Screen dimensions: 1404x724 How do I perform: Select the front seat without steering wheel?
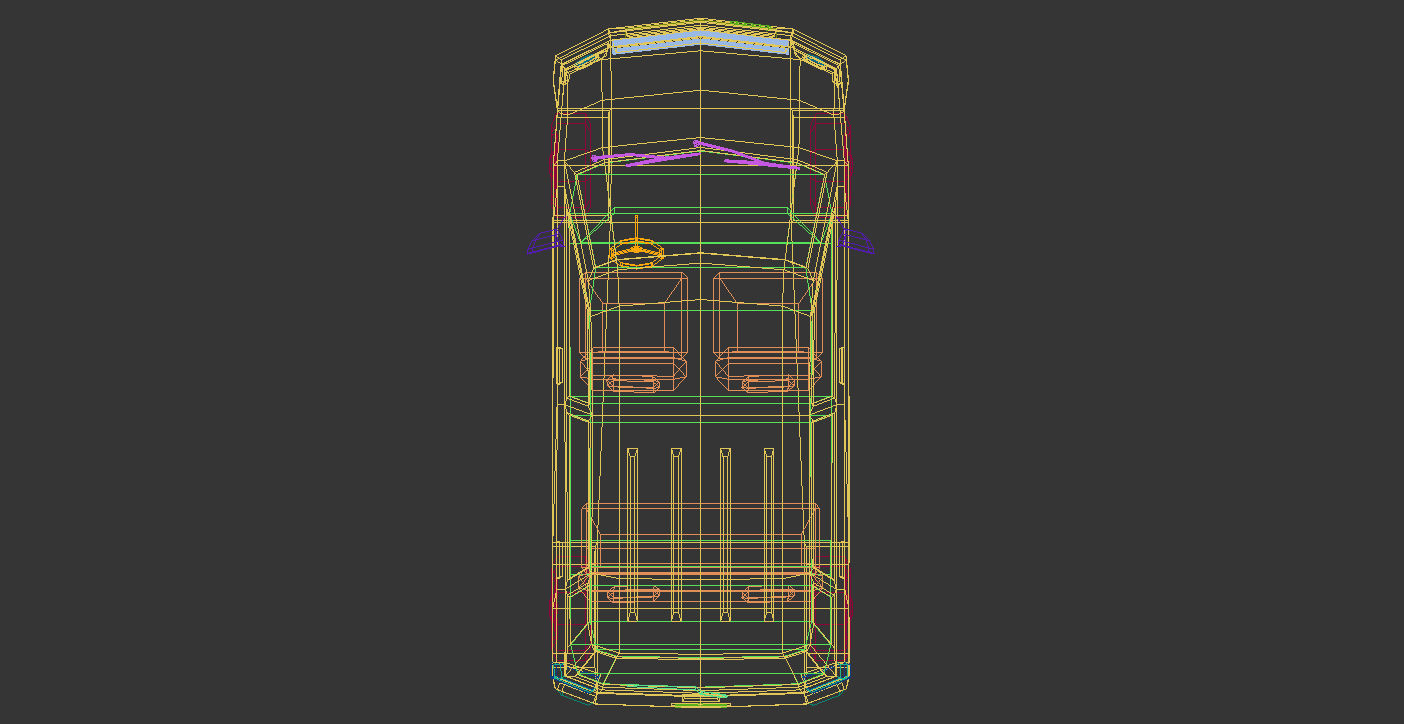point(766,332)
